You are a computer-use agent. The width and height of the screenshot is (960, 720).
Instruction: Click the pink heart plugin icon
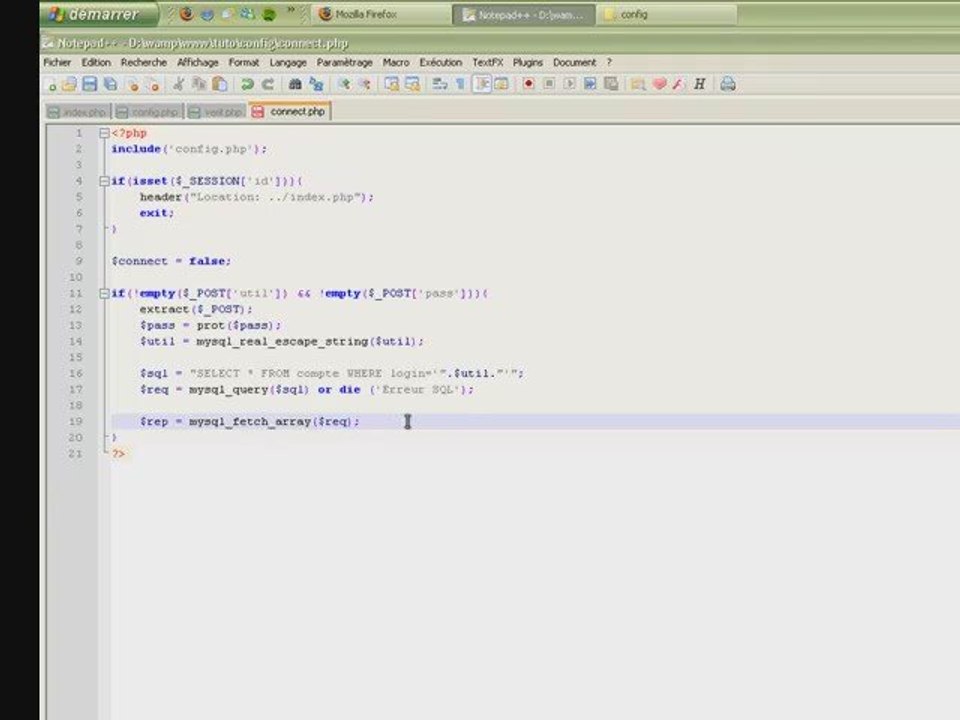click(x=659, y=84)
